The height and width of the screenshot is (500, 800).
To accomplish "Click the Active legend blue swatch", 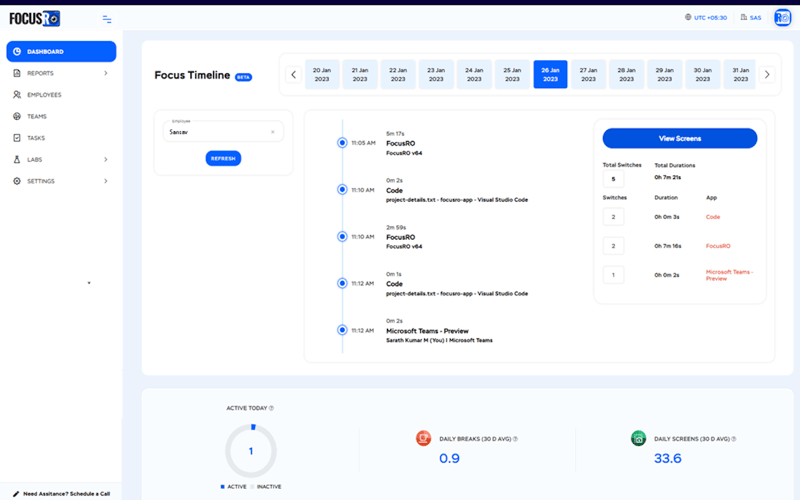I will [222, 487].
